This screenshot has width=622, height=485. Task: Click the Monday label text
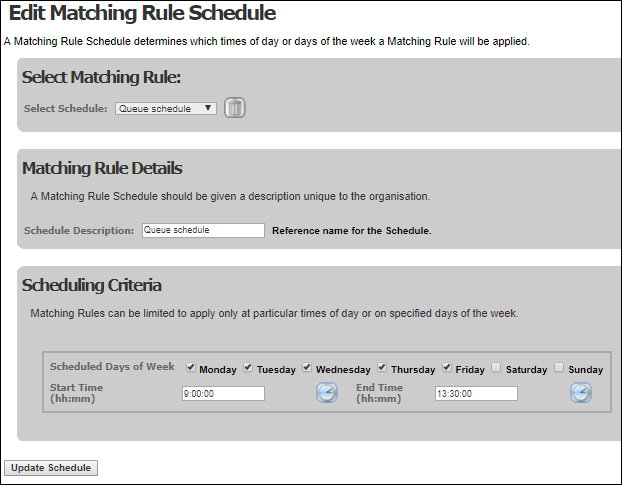(218, 370)
